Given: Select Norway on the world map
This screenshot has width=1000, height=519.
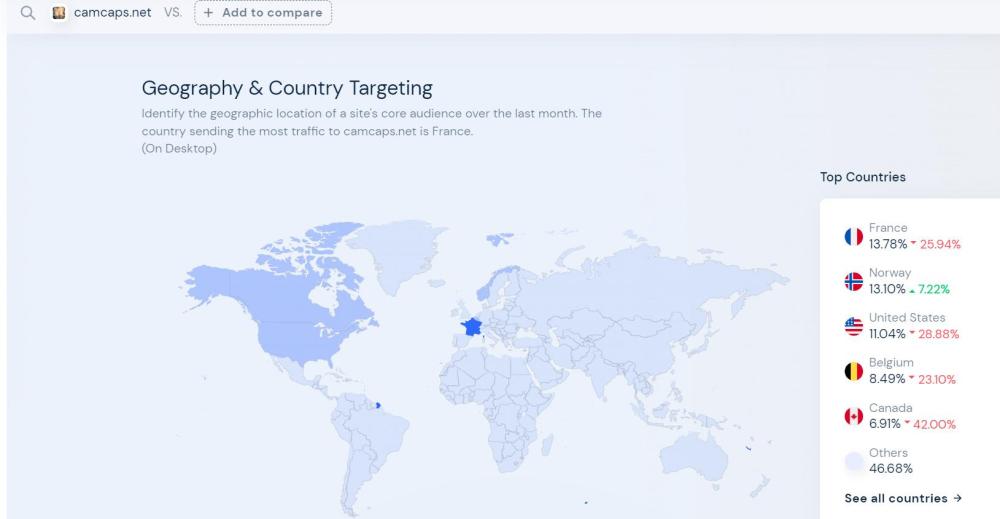Looking at the screenshot, I should pos(483,285).
